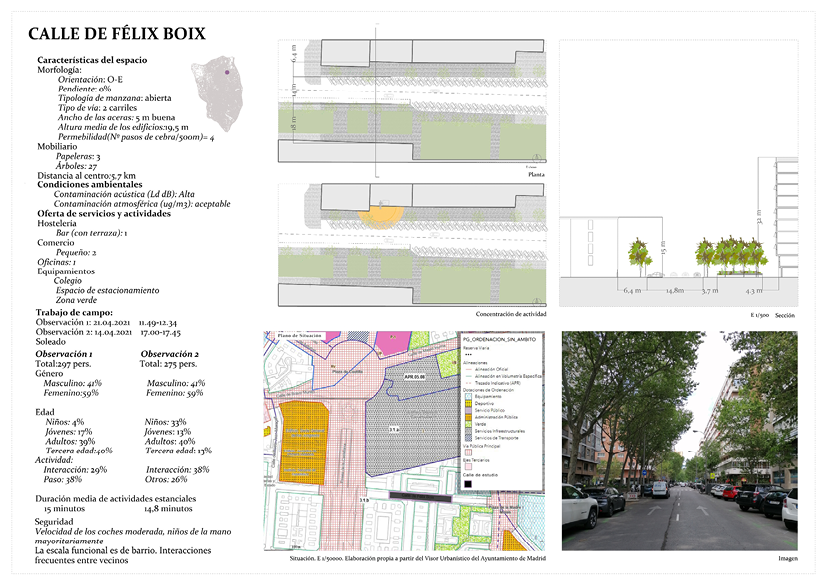Click the 'Ejes Terciarios' pink legend symbol

(468, 466)
